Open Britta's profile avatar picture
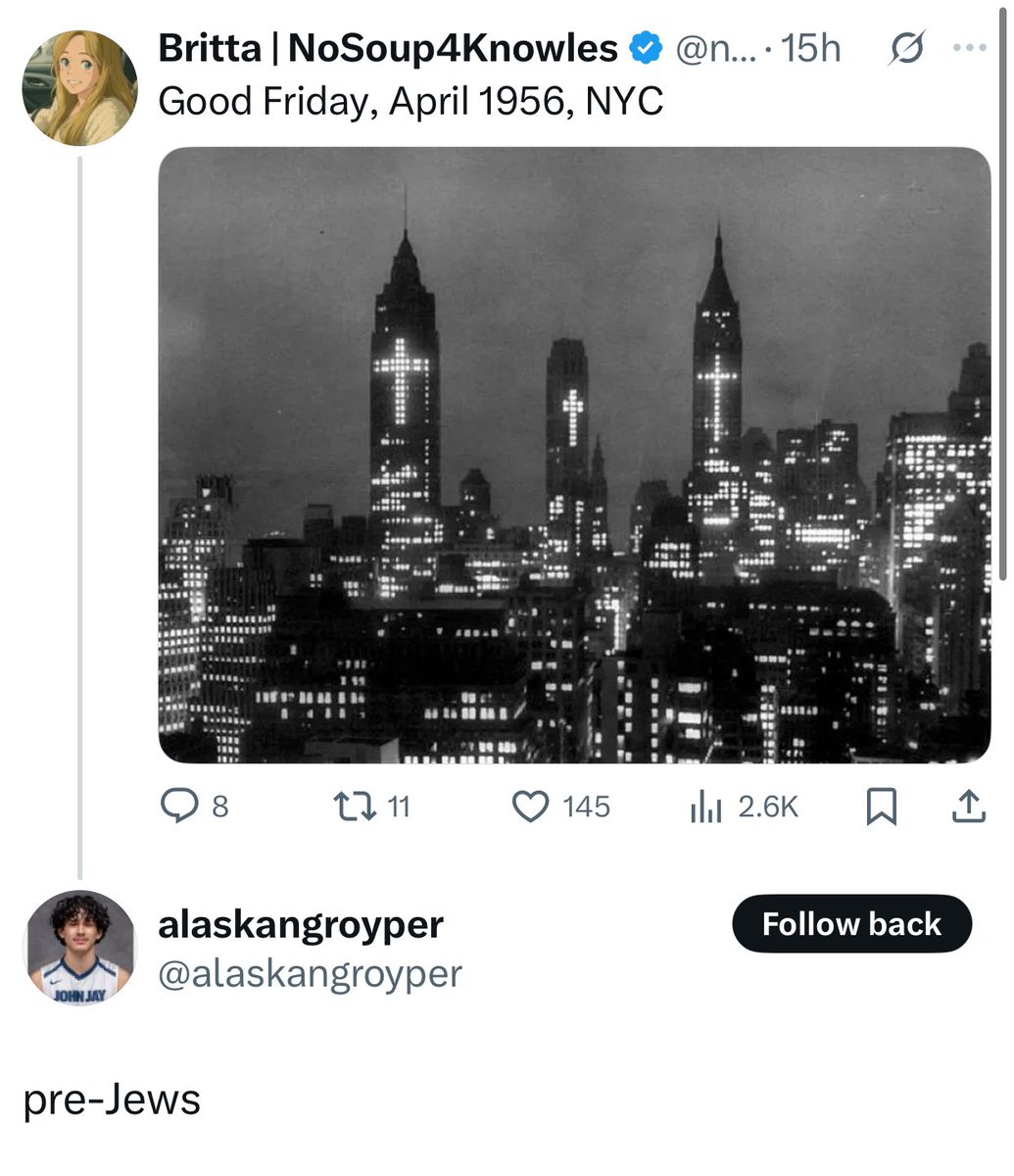 point(79,87)
